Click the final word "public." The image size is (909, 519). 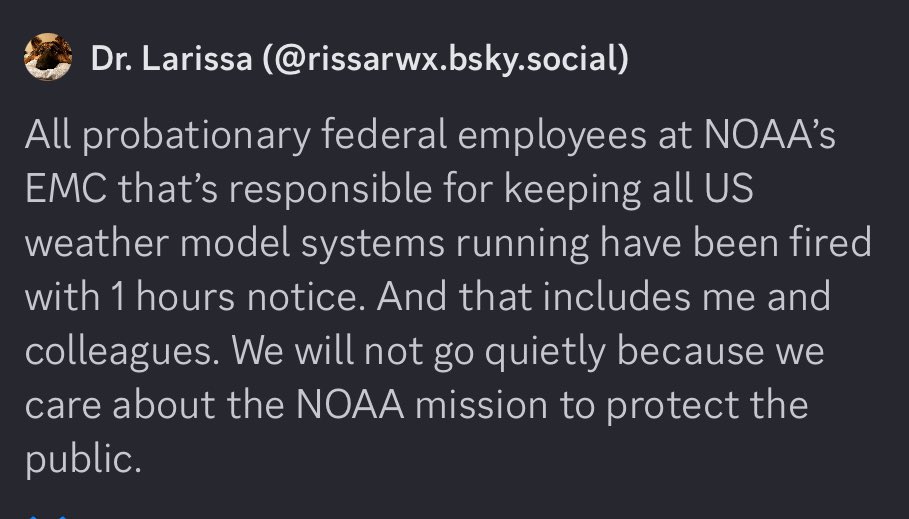[83, 459]
